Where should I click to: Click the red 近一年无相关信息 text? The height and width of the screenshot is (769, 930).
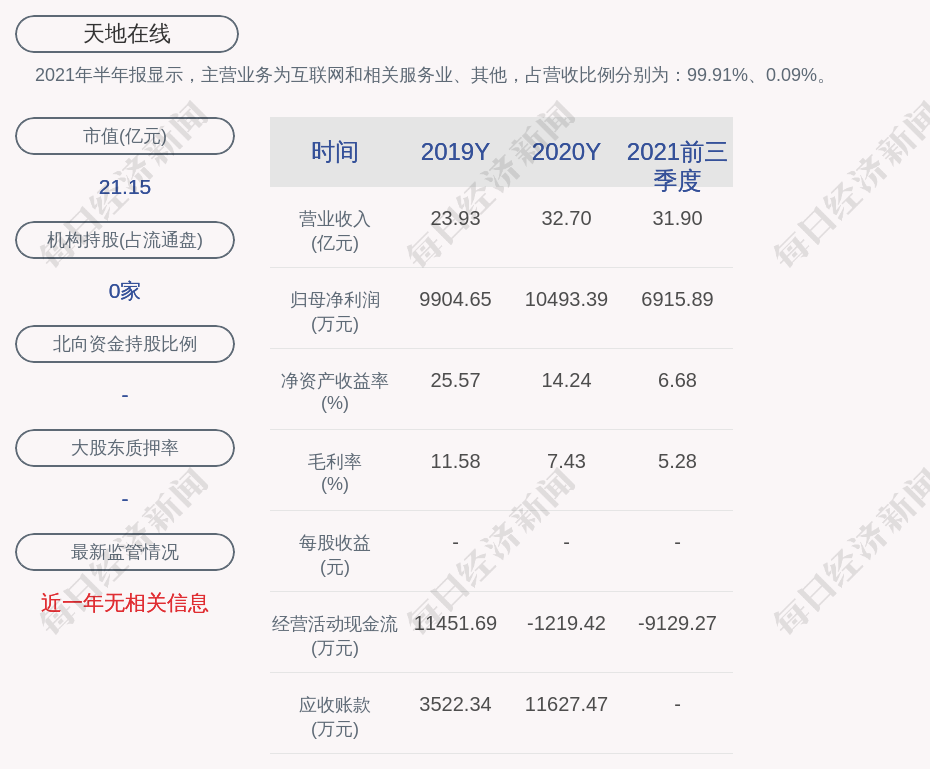click(125, 603)
